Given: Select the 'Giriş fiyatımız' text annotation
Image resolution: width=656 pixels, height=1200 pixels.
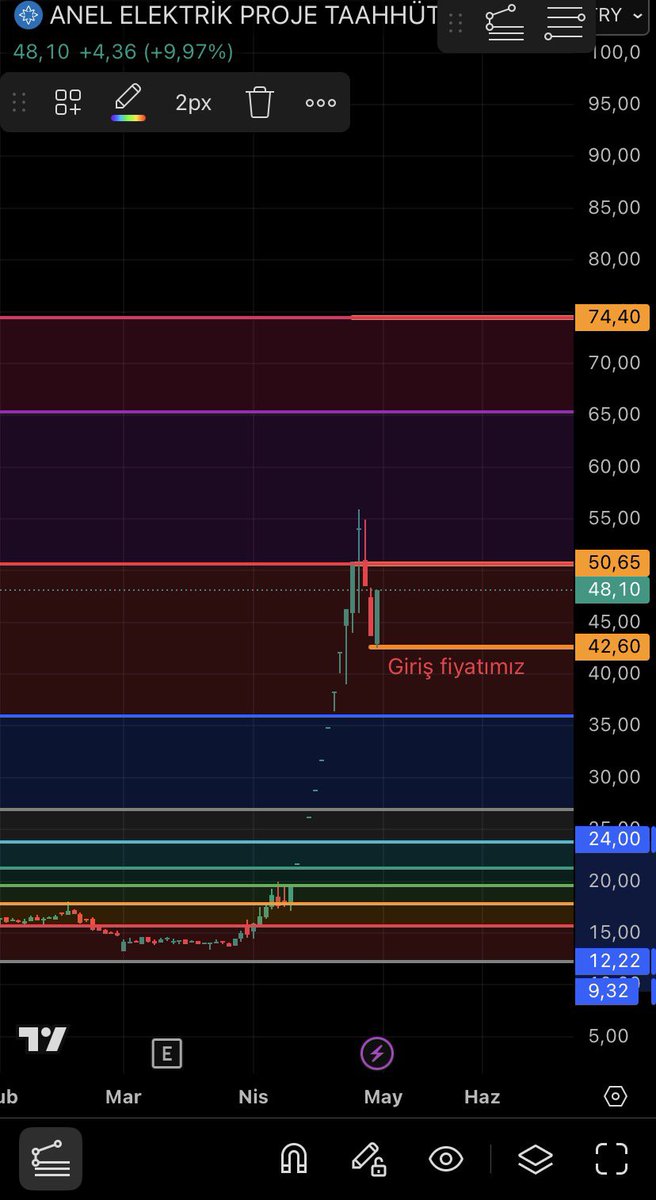Looking at the screenshot, I should (456, 666).
